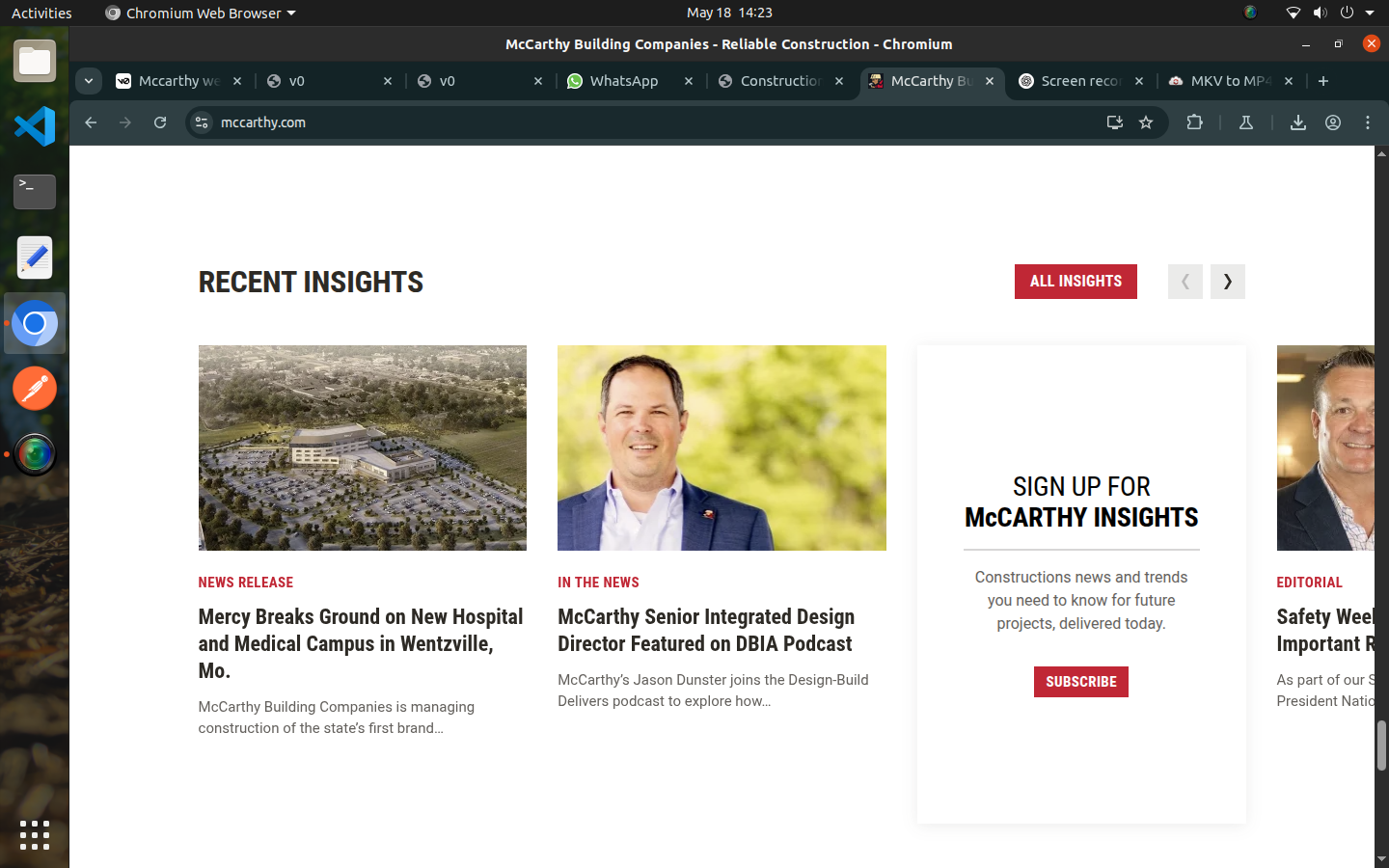Click the hospital campus aerial thumbnail
Screen dimensions: 1389x868
click(x=363, y=448)
